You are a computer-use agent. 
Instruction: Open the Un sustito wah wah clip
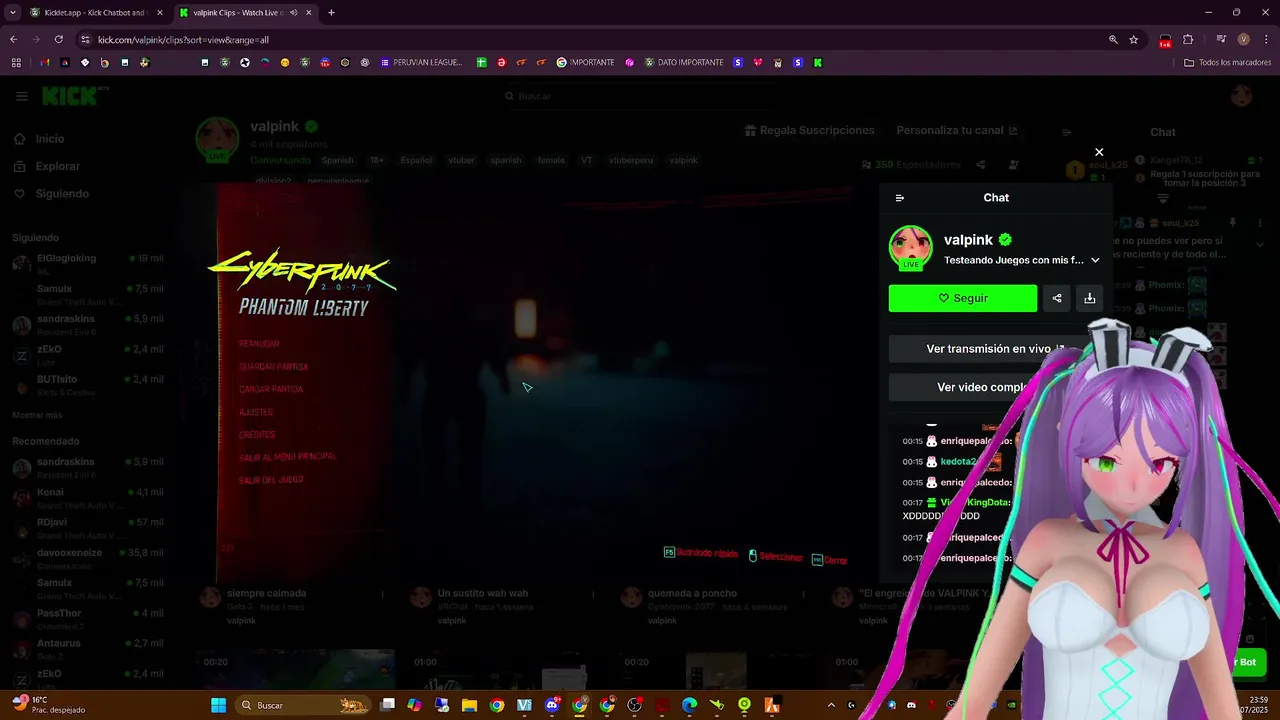pyautogui.click(x=483, y=593)
